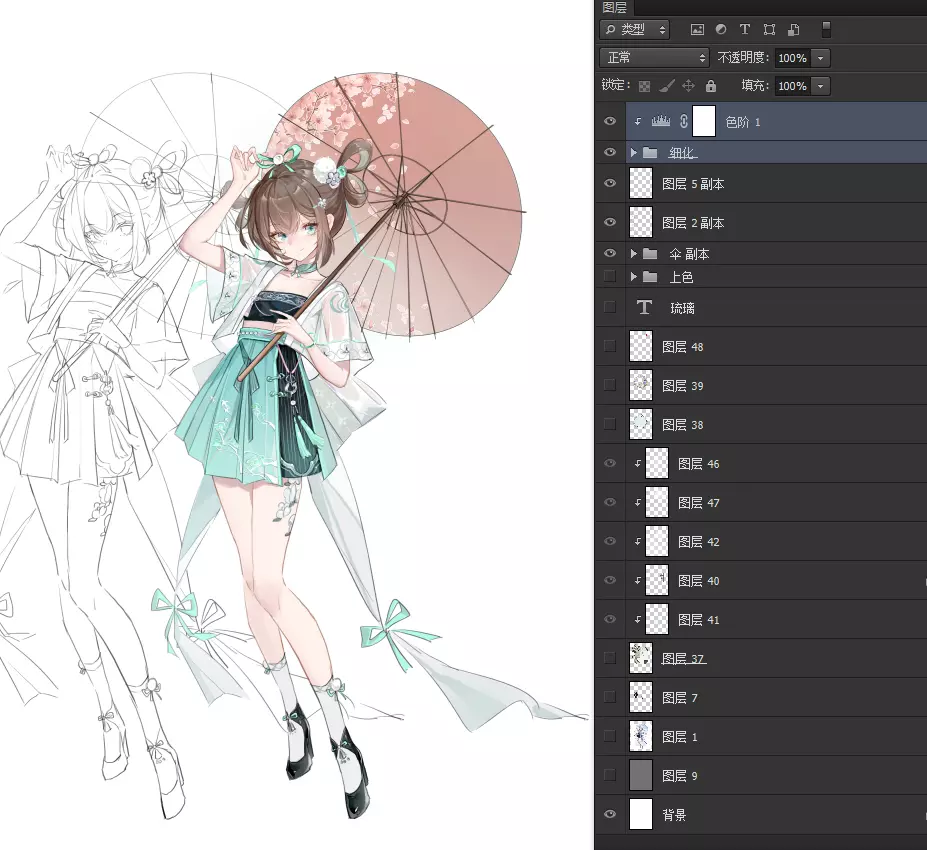This screenshot has width=927, height=850.
Task: Toggle visibility of 图层 47
Action: coord(610,502)
